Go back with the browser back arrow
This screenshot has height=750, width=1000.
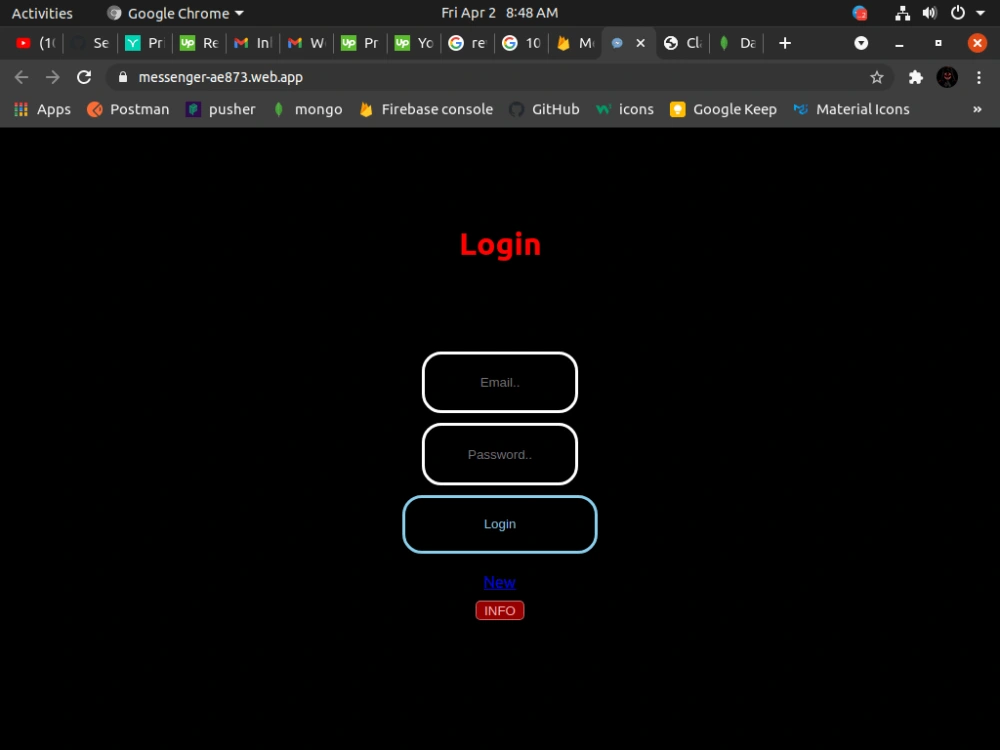point(21,77)
